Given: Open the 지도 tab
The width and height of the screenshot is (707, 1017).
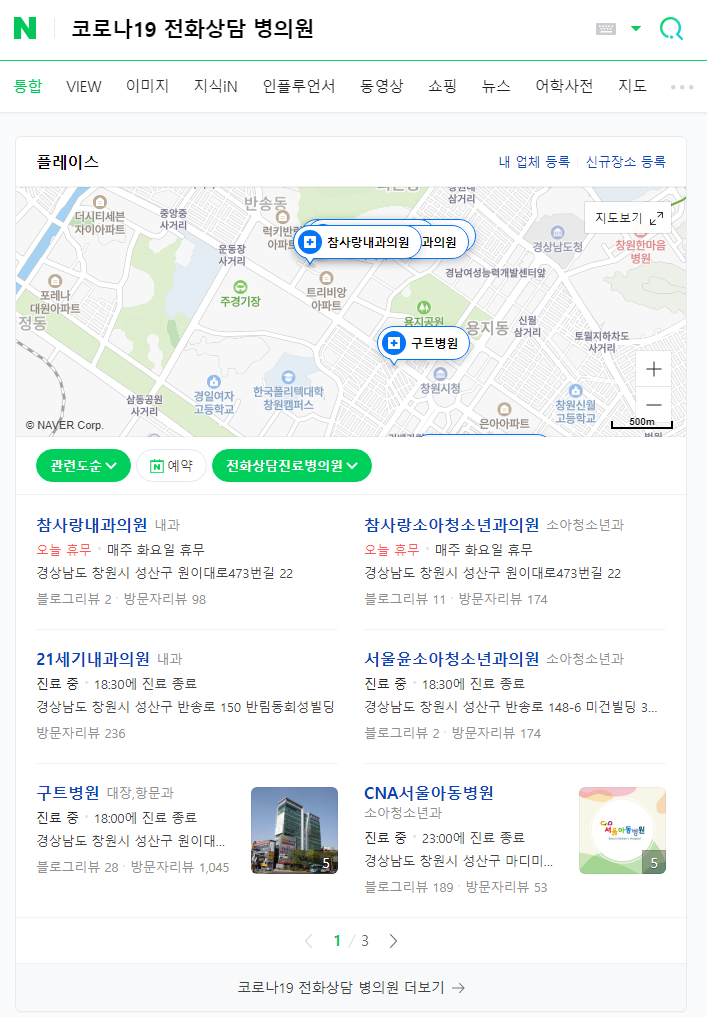Looking at the screenshot, I should [632, 86].
